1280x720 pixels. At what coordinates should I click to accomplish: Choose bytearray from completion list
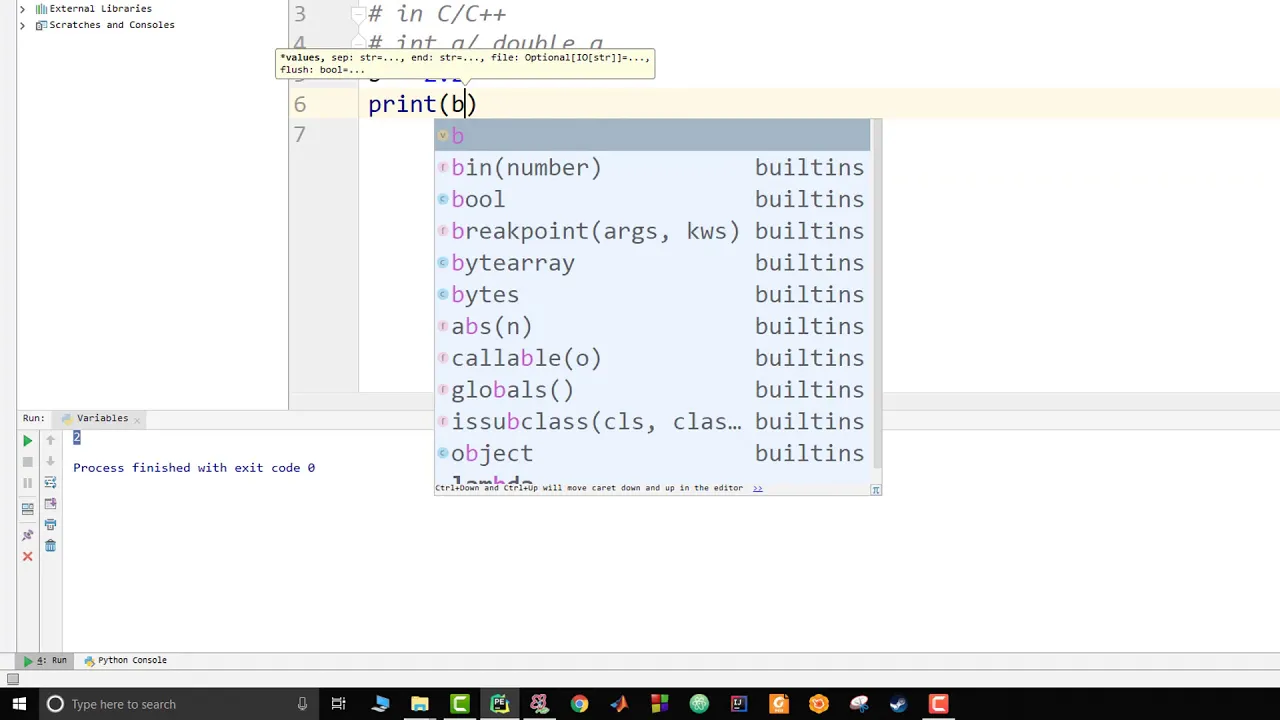point(652,263)
